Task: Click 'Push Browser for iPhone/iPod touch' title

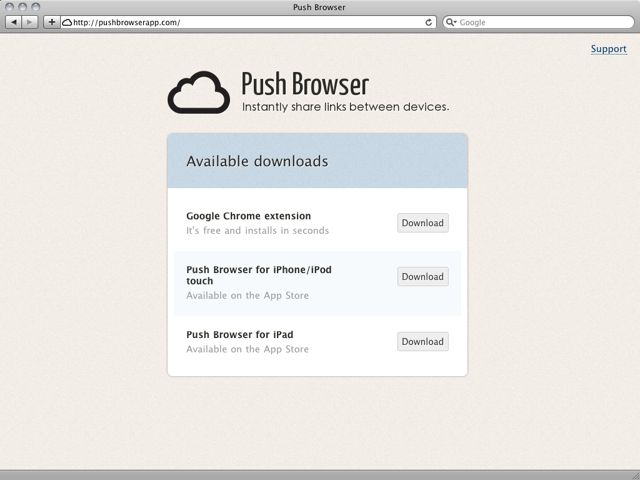Action: pos(259,275)
